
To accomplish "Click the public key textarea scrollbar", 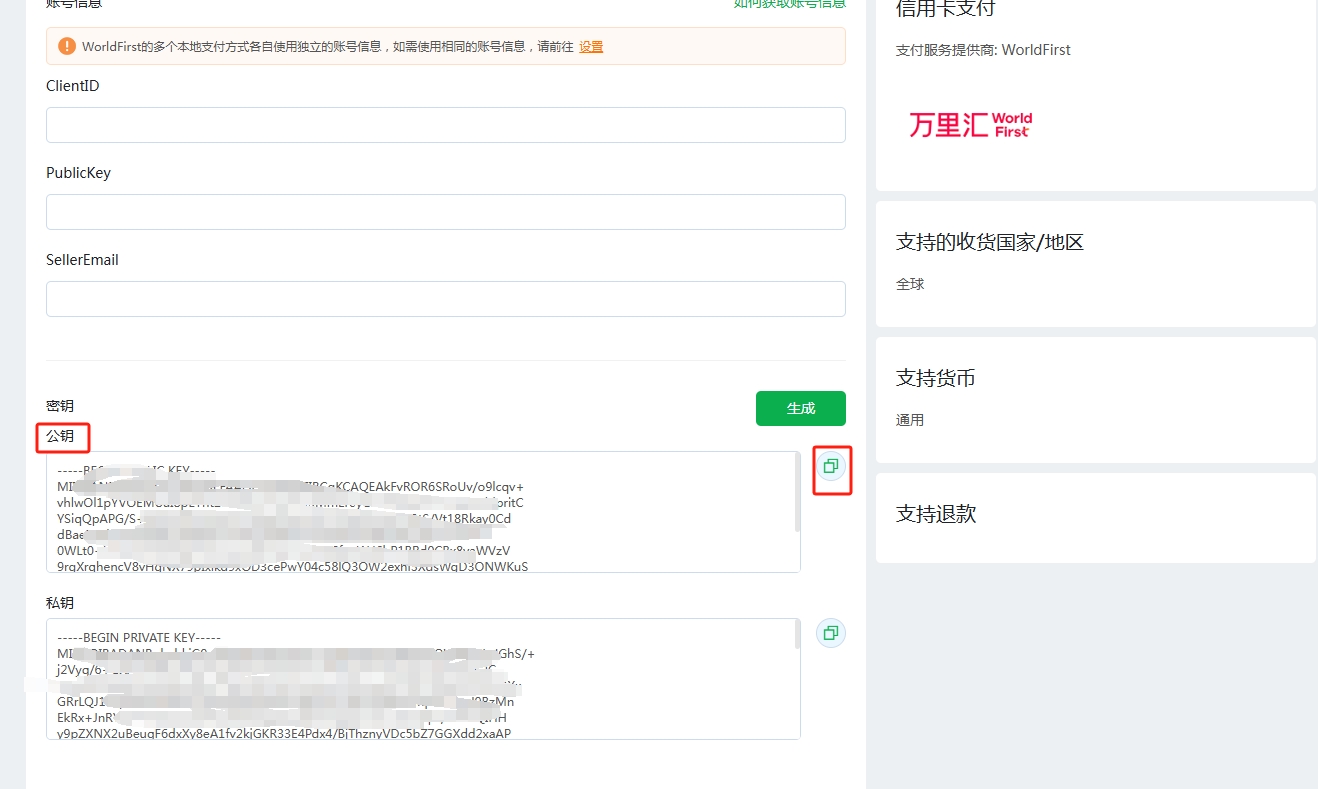I will [x=797, y=492].
